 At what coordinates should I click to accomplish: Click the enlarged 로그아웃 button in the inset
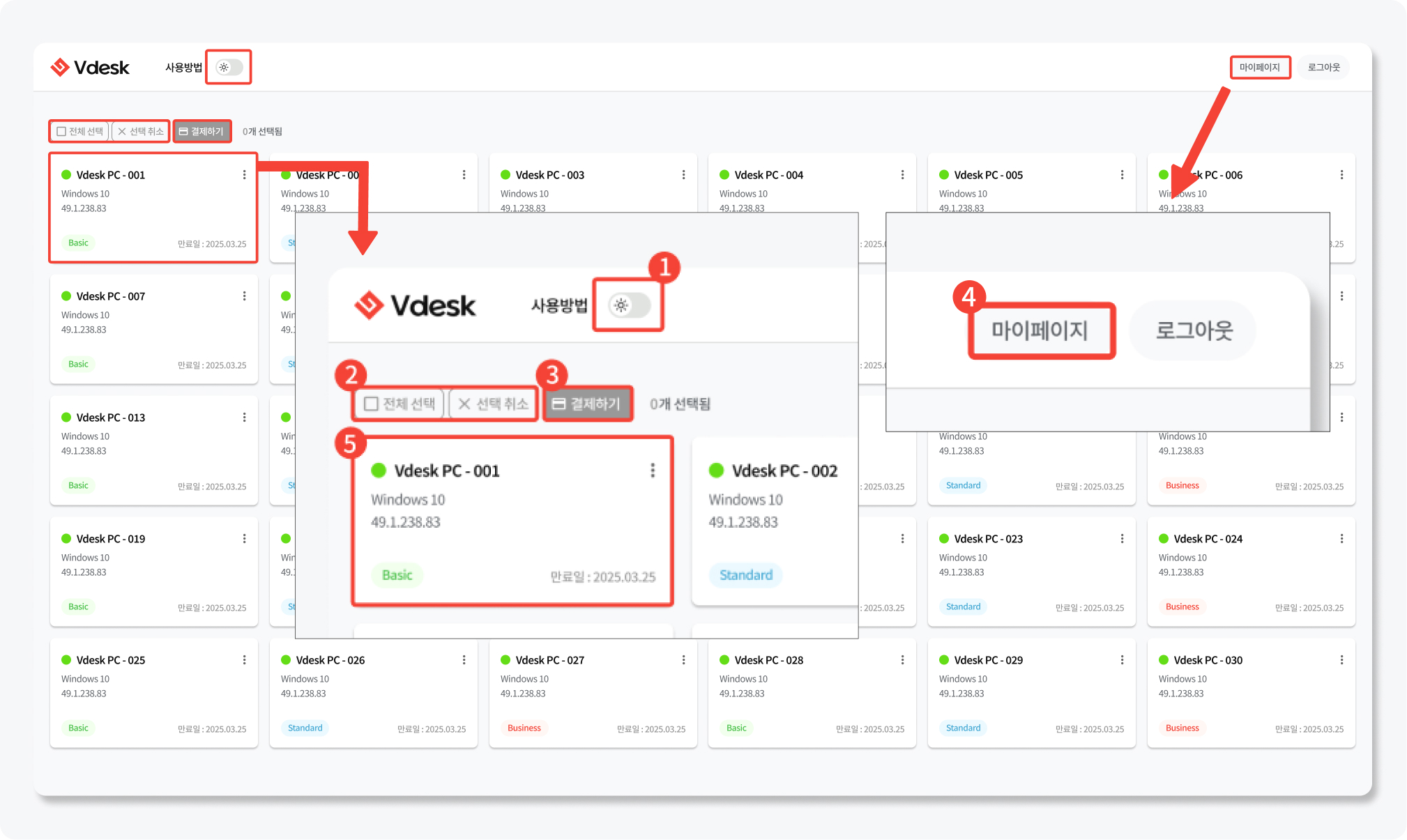point(1194,330)
